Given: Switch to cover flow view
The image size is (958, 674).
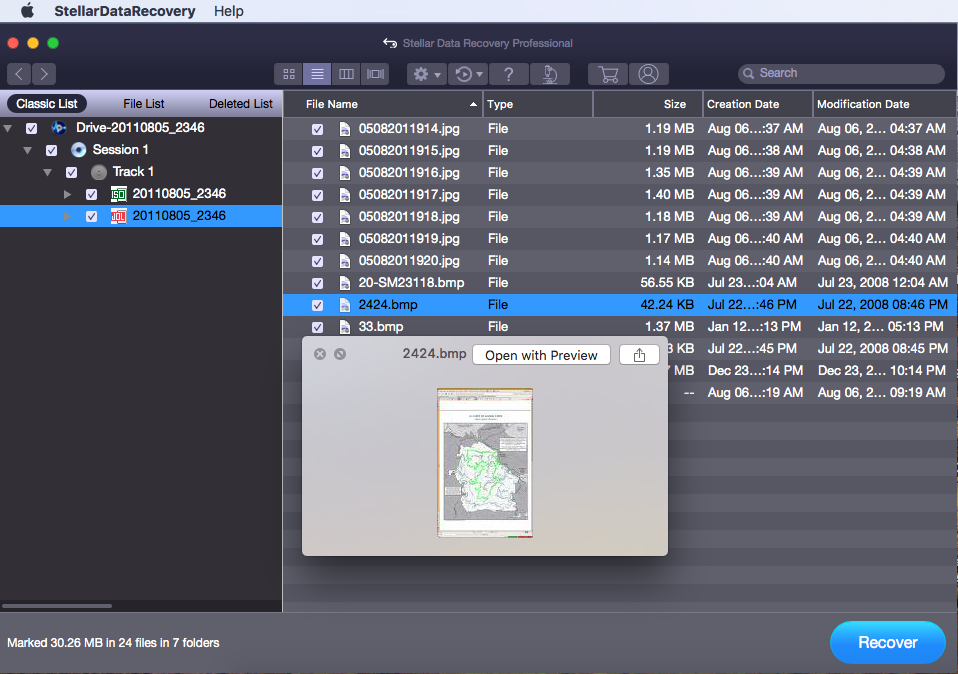Looking at the screenshot, I should pos(375,74).
